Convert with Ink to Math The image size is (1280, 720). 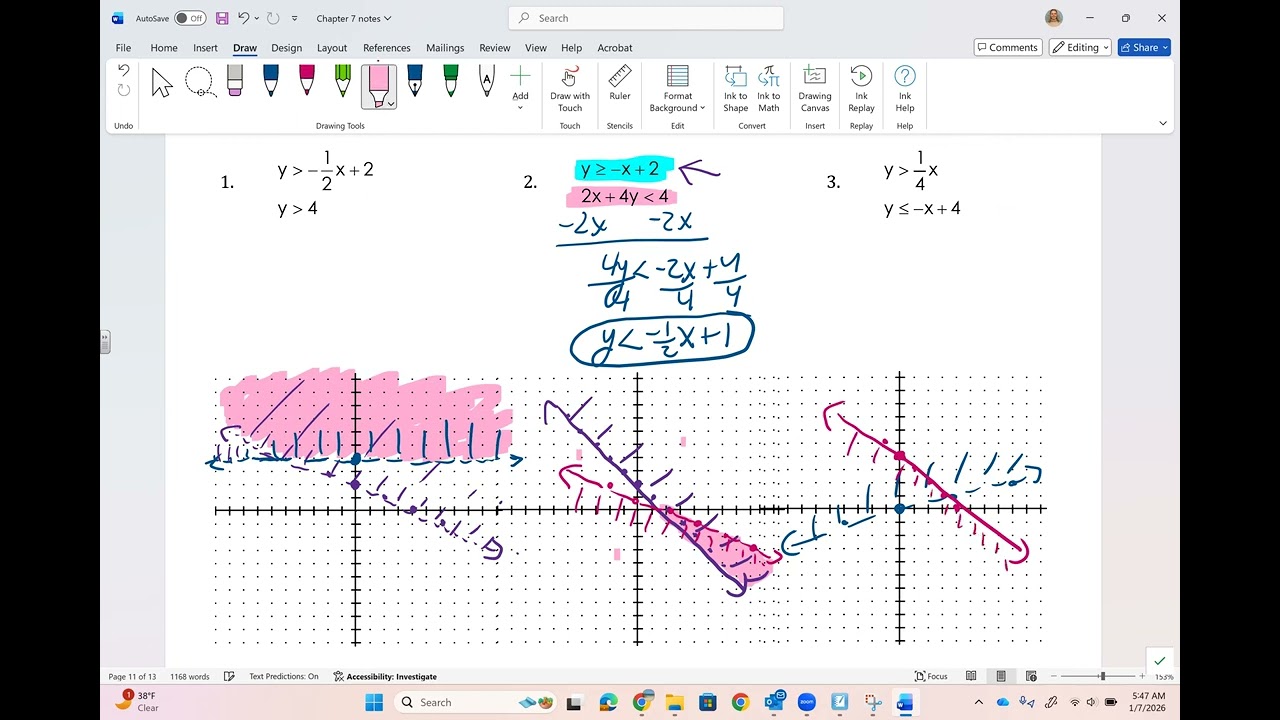(x=769, y=89)
